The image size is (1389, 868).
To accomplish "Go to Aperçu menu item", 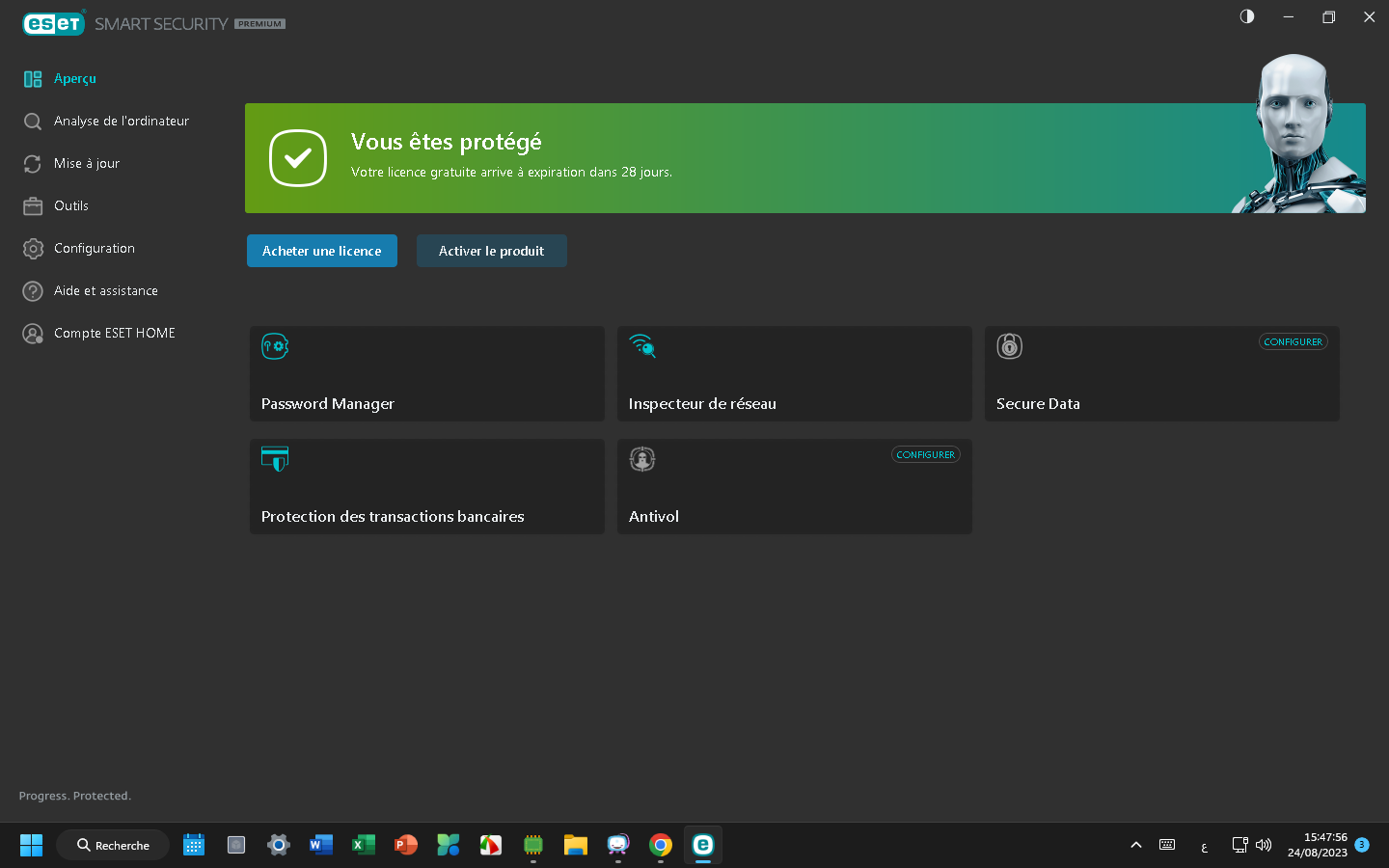I will tap(75, 79).
